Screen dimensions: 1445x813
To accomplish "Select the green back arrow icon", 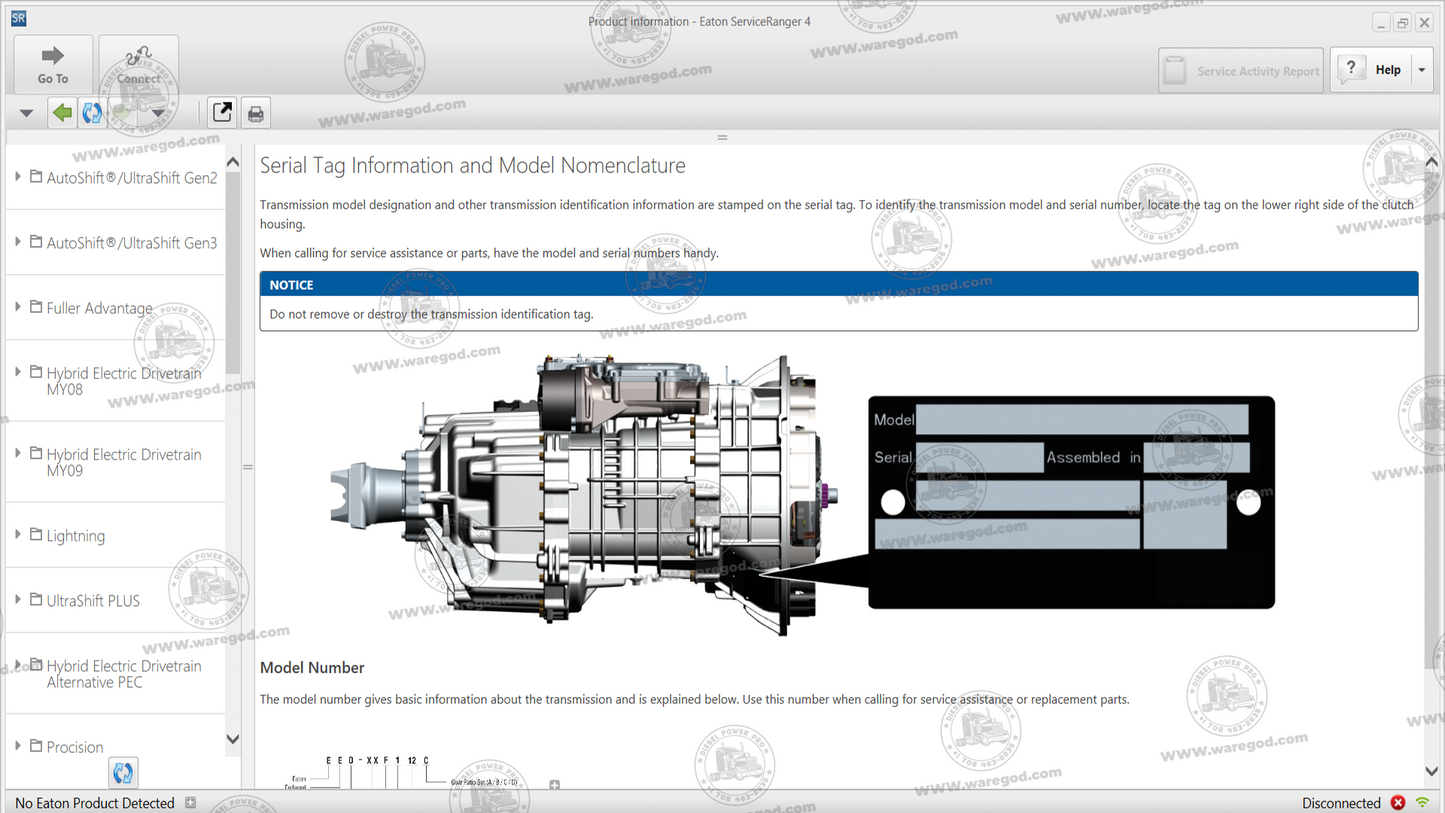I will [61, 112].
